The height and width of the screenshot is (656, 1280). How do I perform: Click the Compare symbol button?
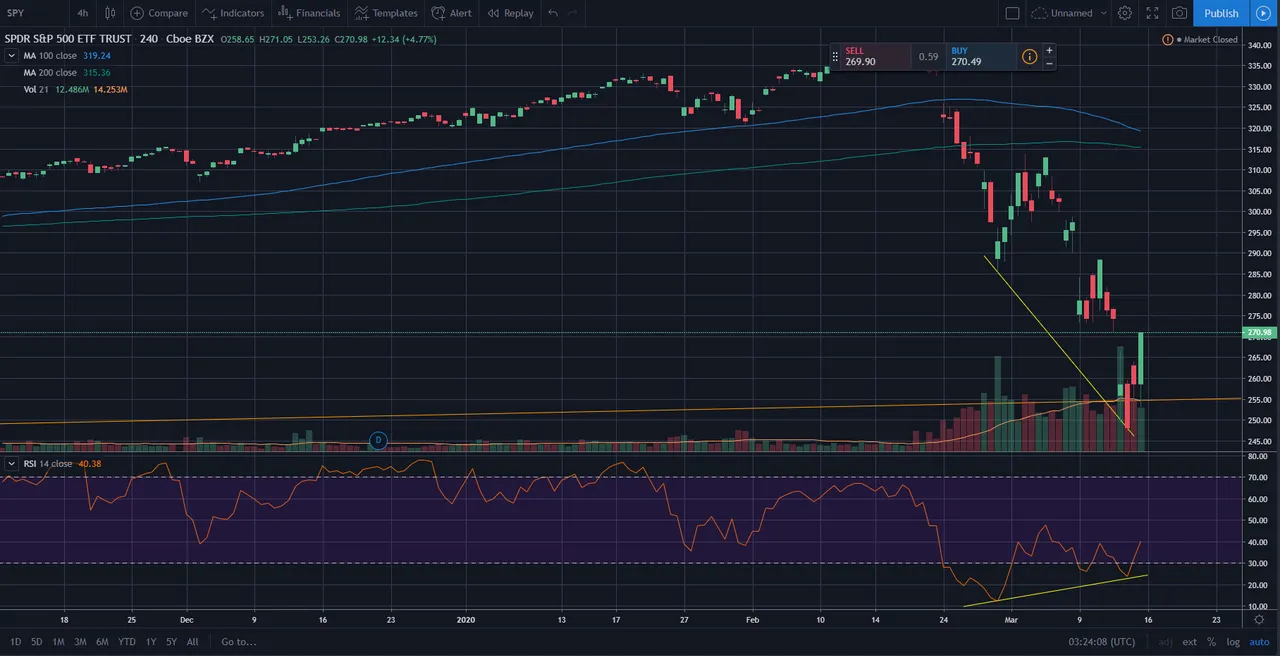point(159,13)
